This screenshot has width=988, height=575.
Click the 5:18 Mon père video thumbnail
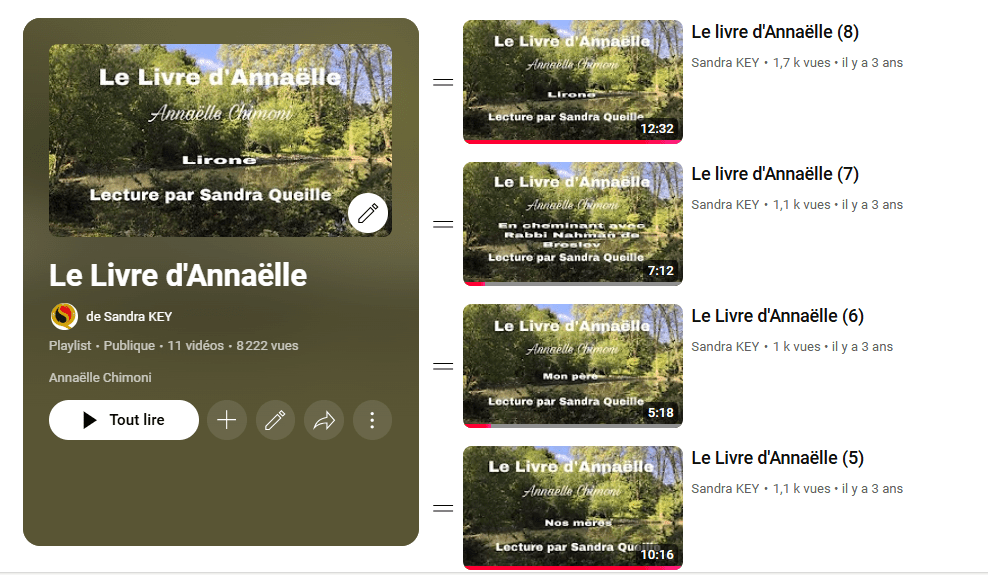tap(573, 366)
